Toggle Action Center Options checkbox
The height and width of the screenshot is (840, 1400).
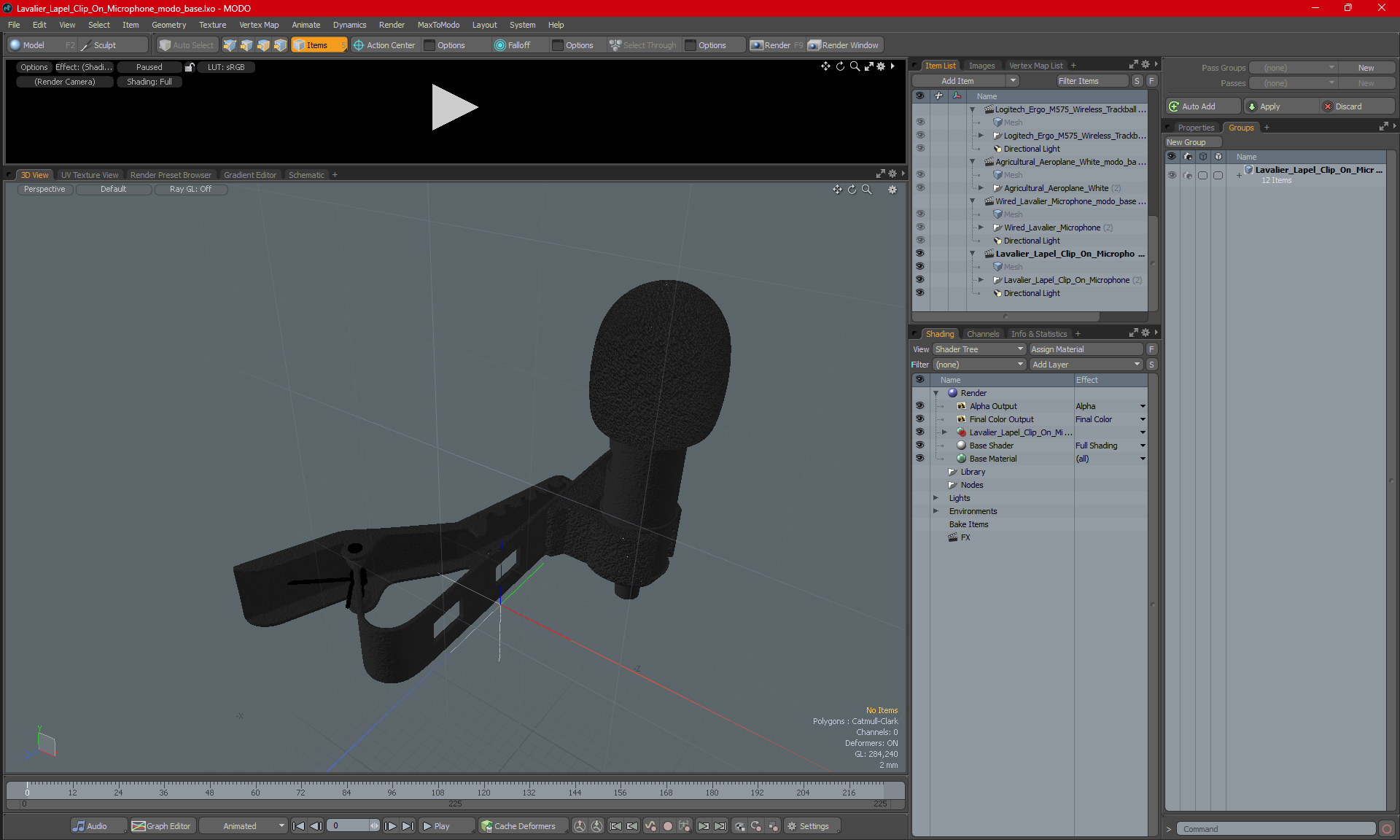(x=429, y=45)
